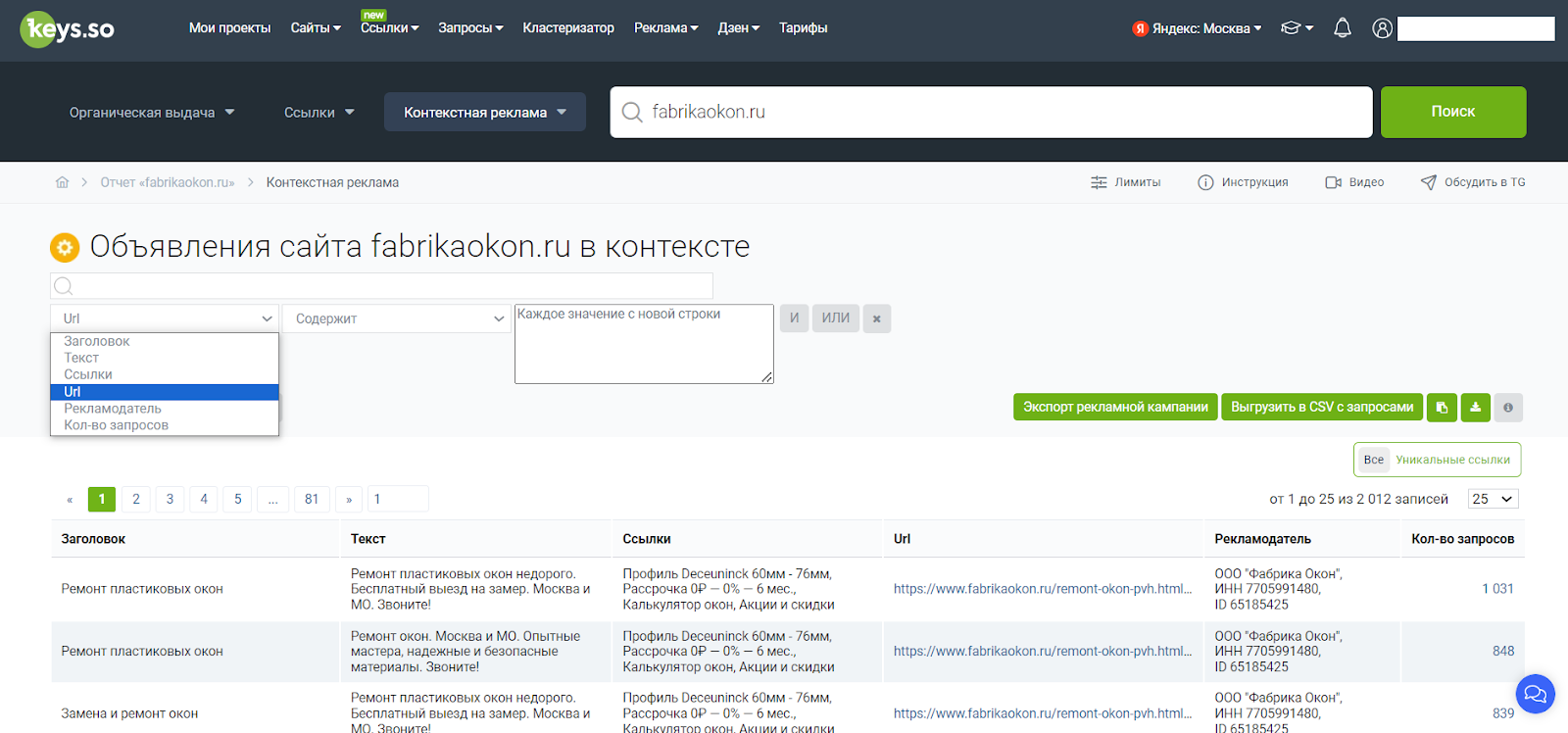Click the 1 031 queries count
Screen dimensions: 1568x733
pos(1497,589)
